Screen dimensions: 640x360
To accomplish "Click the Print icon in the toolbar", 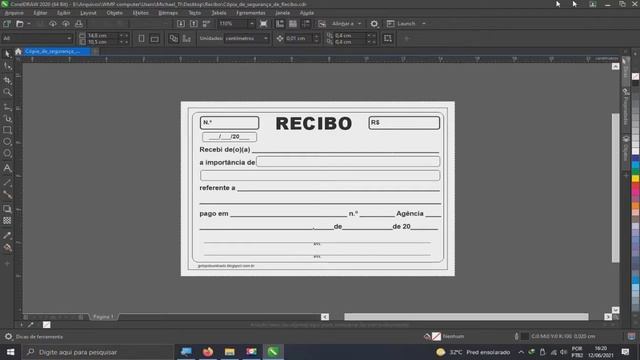I will [x=79, y=24].
